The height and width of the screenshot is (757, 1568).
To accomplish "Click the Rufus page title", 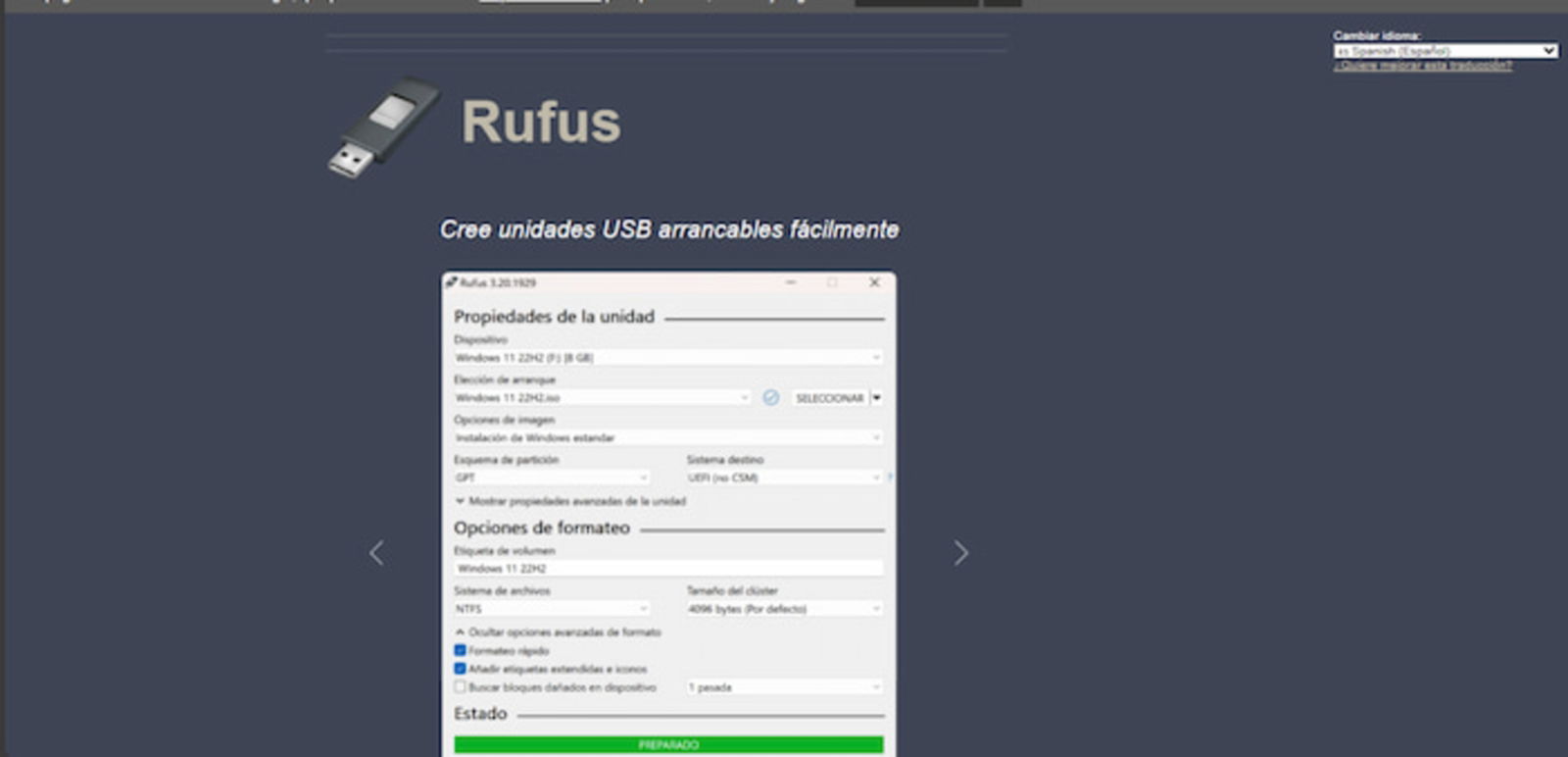I will [x=541, y=122].
